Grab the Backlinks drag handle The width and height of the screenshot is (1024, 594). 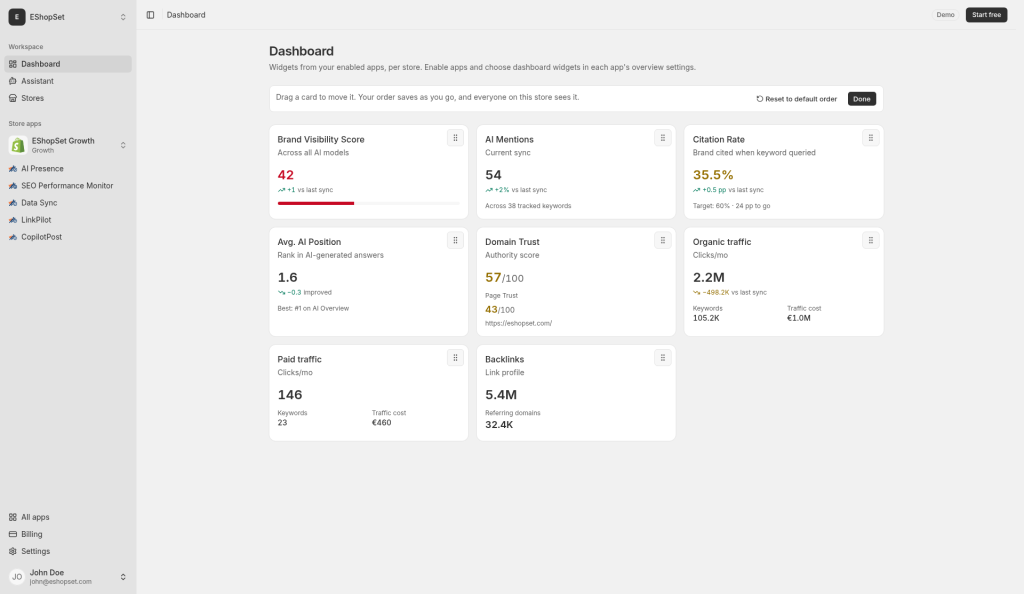pos(663,358)
